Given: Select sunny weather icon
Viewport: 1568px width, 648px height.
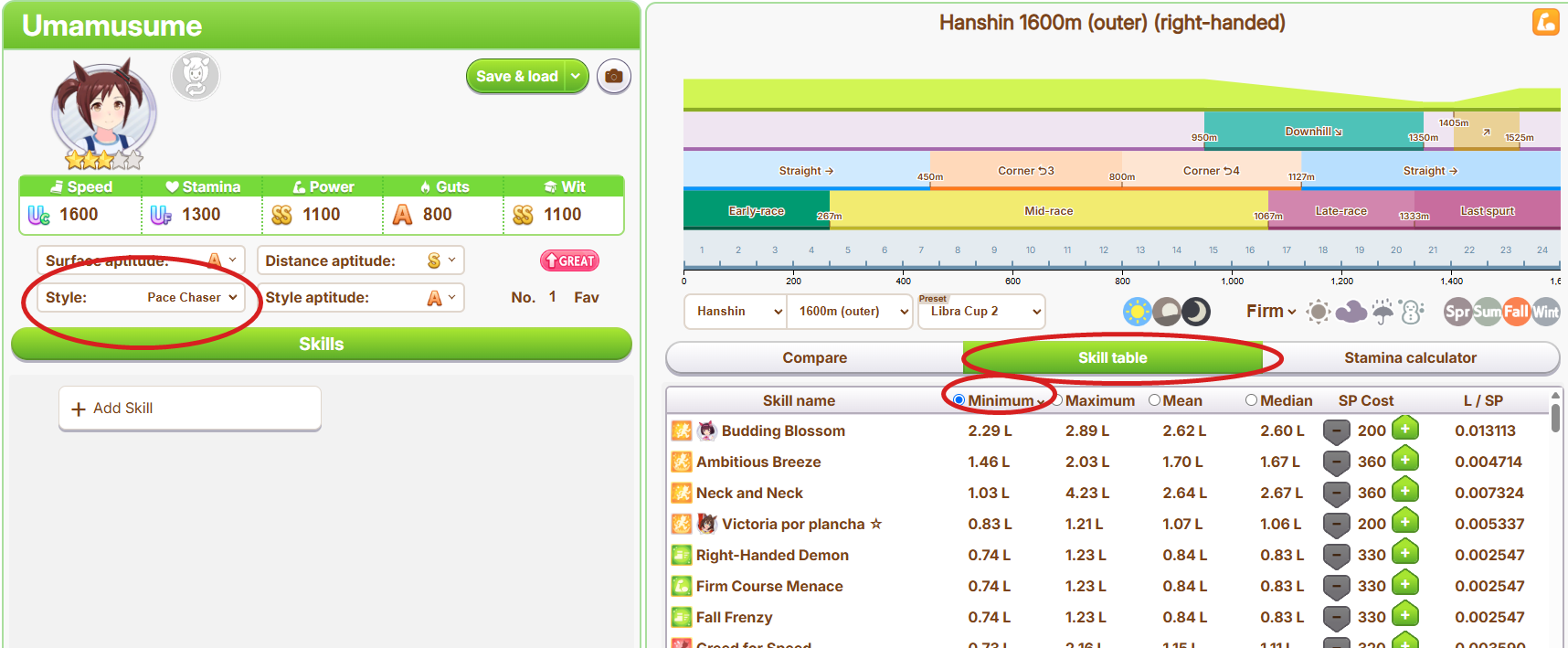Looking at the screenshot, I should click(x=1318, y=312).
